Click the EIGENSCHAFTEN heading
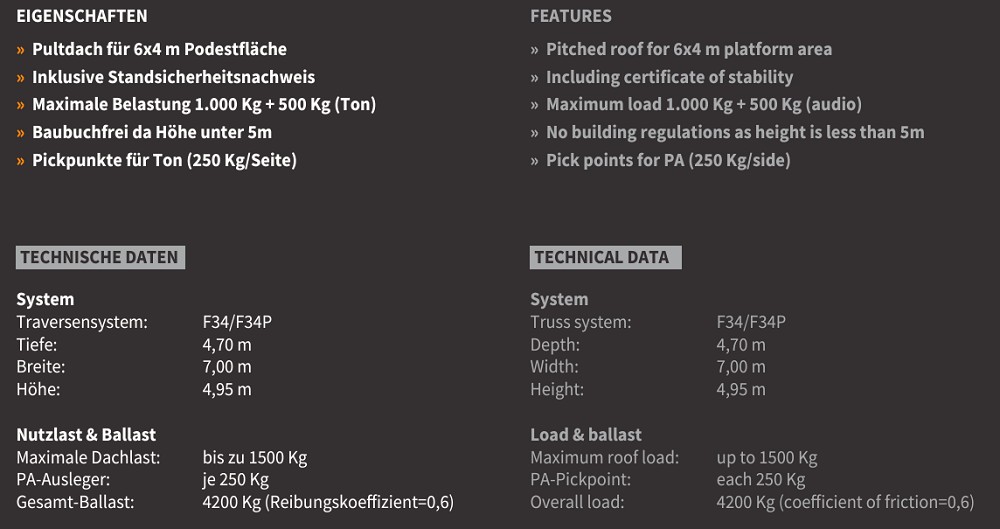This screenshot has width=1000, height=529. tap(82, 16)
